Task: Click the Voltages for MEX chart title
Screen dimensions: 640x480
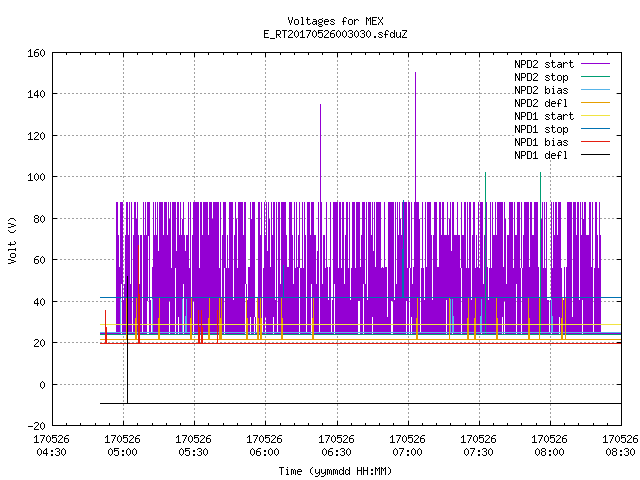Action: point(335,21)
